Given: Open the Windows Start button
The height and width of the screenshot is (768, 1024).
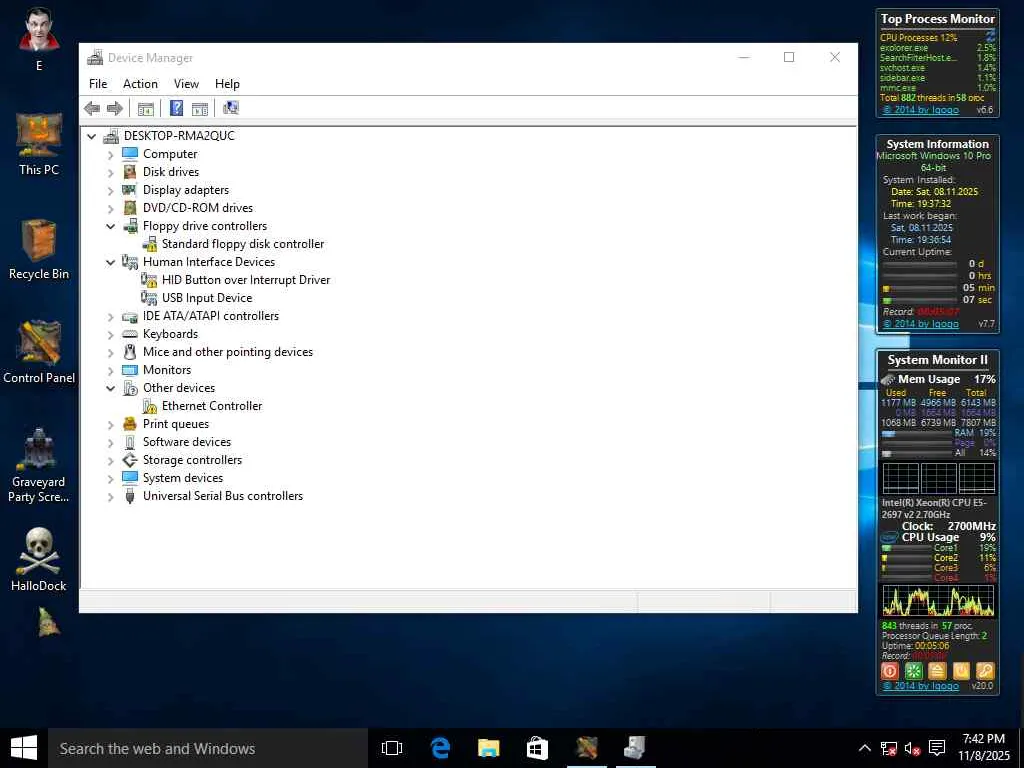Looking at the screenshot, I should pyautogui.click(x=24, y=748).
